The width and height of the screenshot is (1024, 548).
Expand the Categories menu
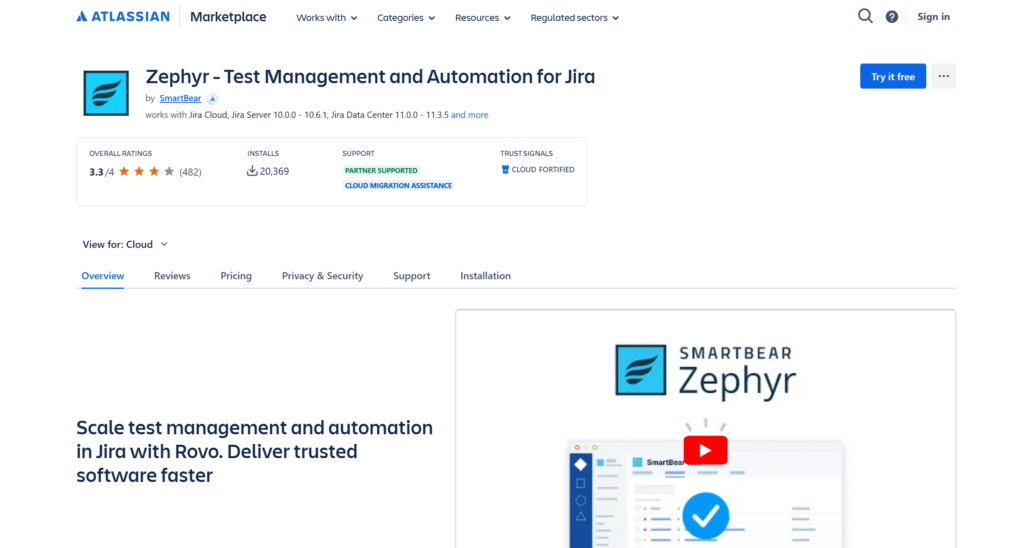pos(406,18)
